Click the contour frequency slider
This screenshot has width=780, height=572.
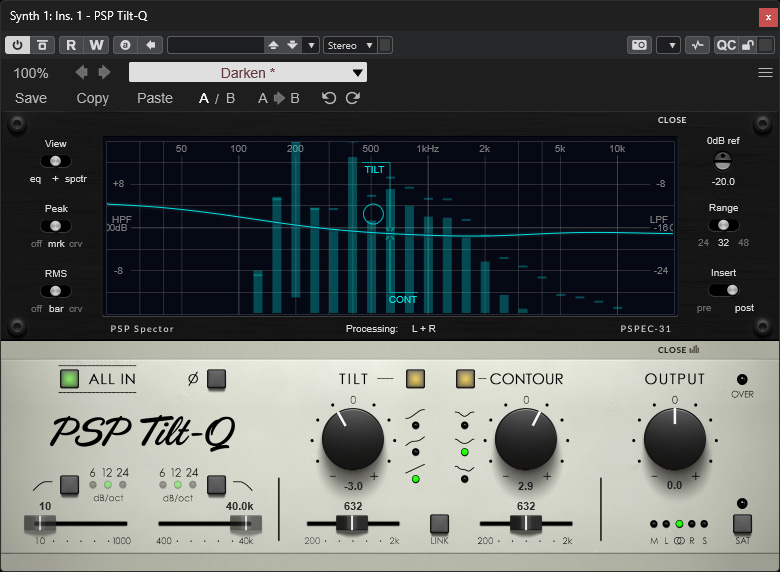pos(526,523)
